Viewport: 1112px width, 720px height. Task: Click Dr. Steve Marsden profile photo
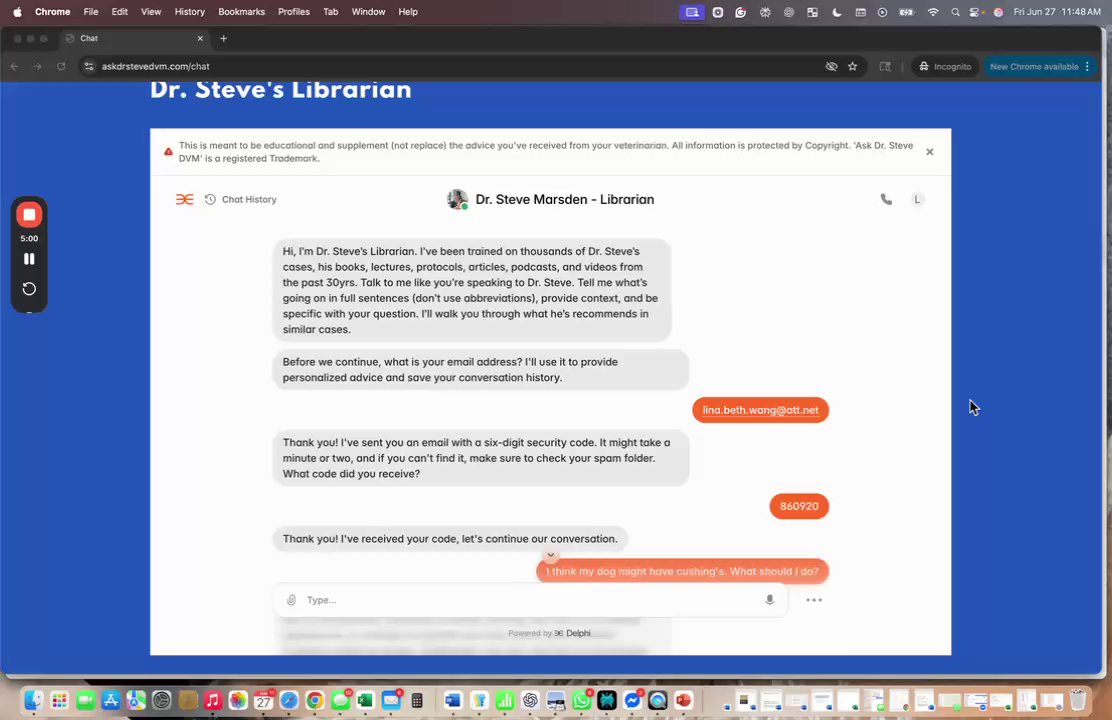coord(457,199)
